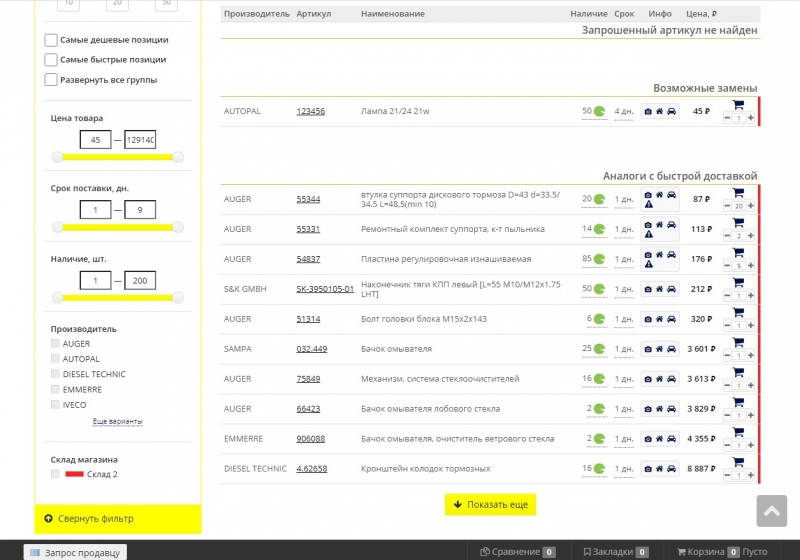Click scroll-to-top arrow button
Viewport: 800px width, 560px height.
771,511
